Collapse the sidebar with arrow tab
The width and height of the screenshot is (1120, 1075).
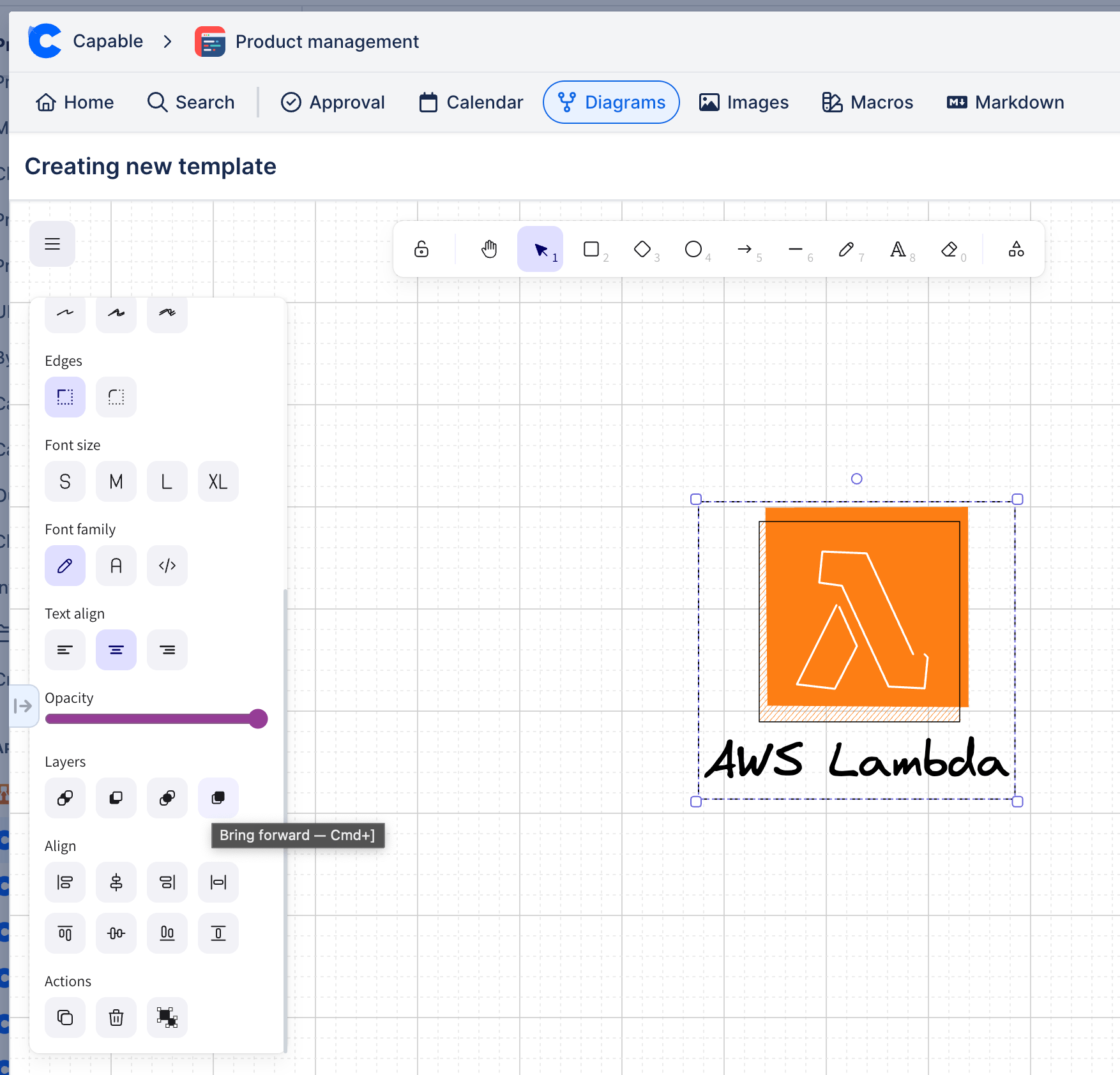point(23,705)
